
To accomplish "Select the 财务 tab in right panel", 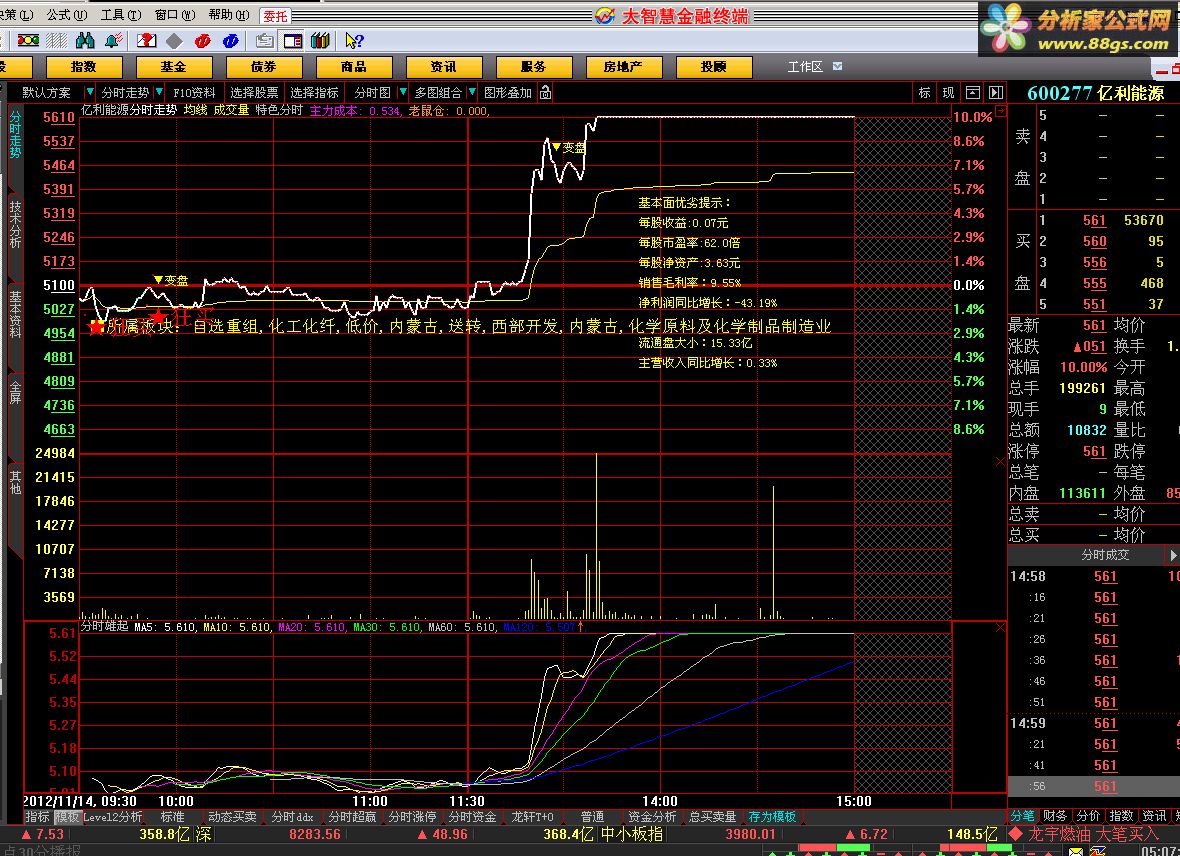I will [x=1055, y=816].
